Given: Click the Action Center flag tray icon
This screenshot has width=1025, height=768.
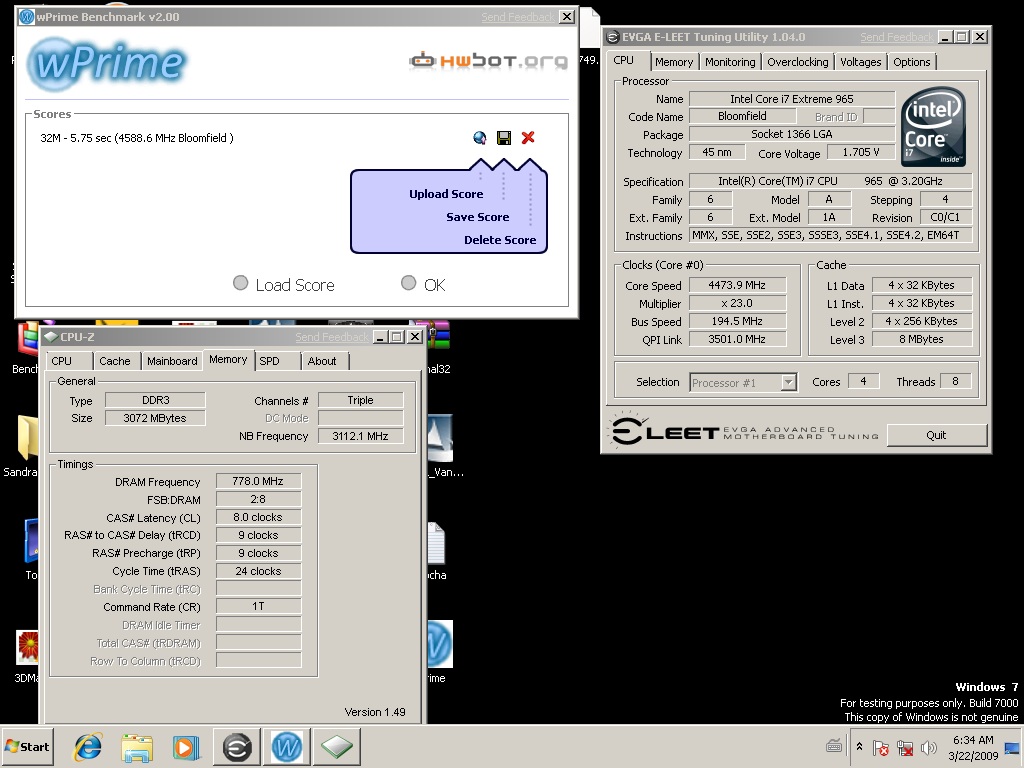Looking at the screenshot, I should [881, 747].
